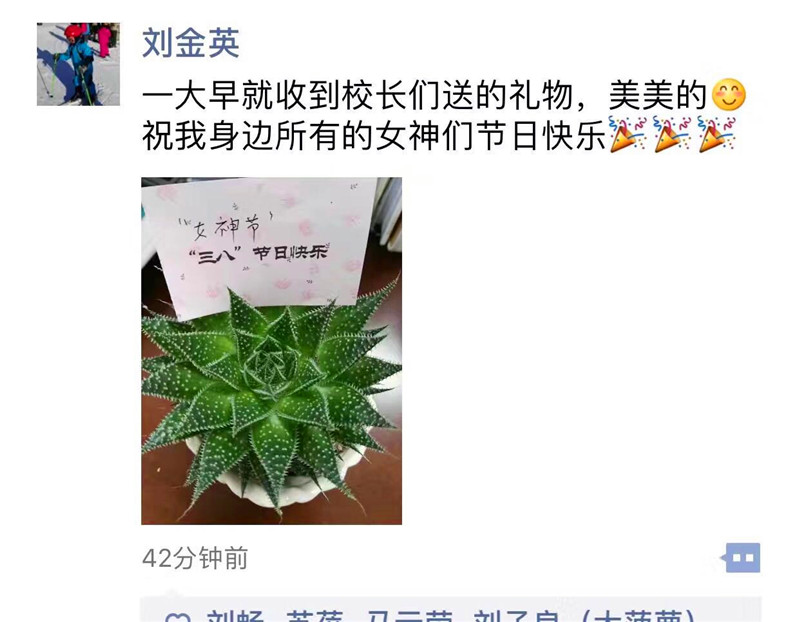
Task: Tap the spiky succulent center in photo
Action: coord(269,363)
